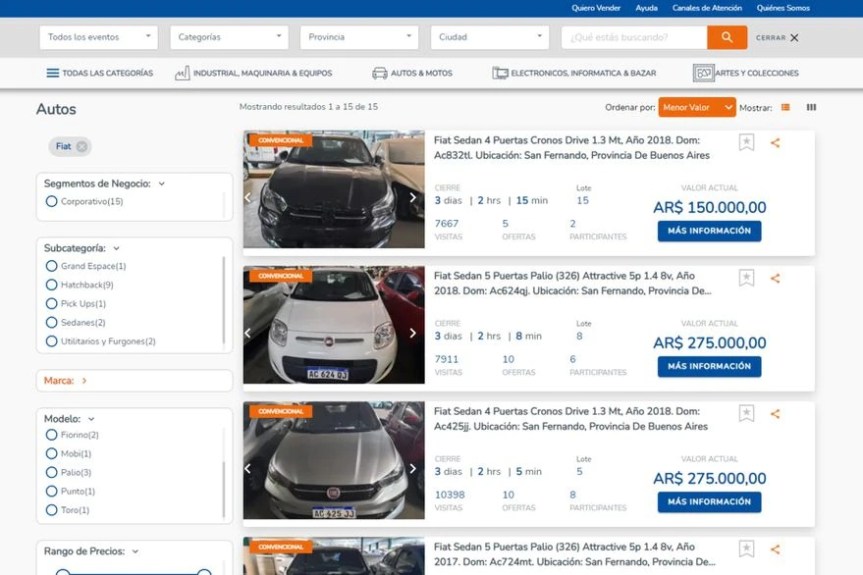
Task: Choose the Palio(3) model filter
Action: pos(52,472)
